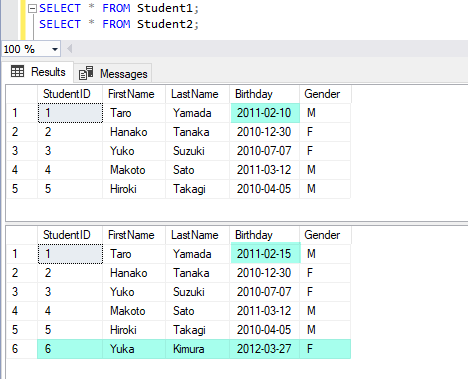Click StudentID header in second result grid
The image size is (468, 379).
(x=70, y=235)
